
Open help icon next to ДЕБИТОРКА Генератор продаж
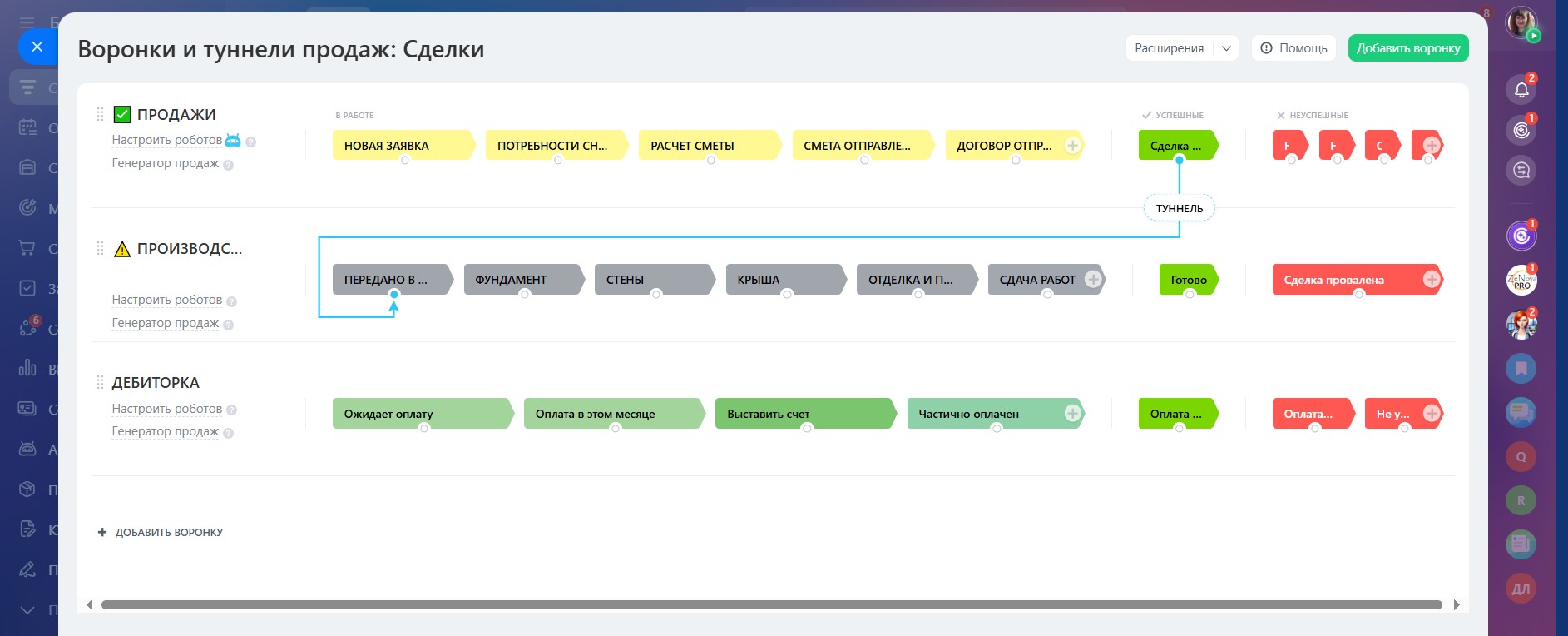pos(229,433)
